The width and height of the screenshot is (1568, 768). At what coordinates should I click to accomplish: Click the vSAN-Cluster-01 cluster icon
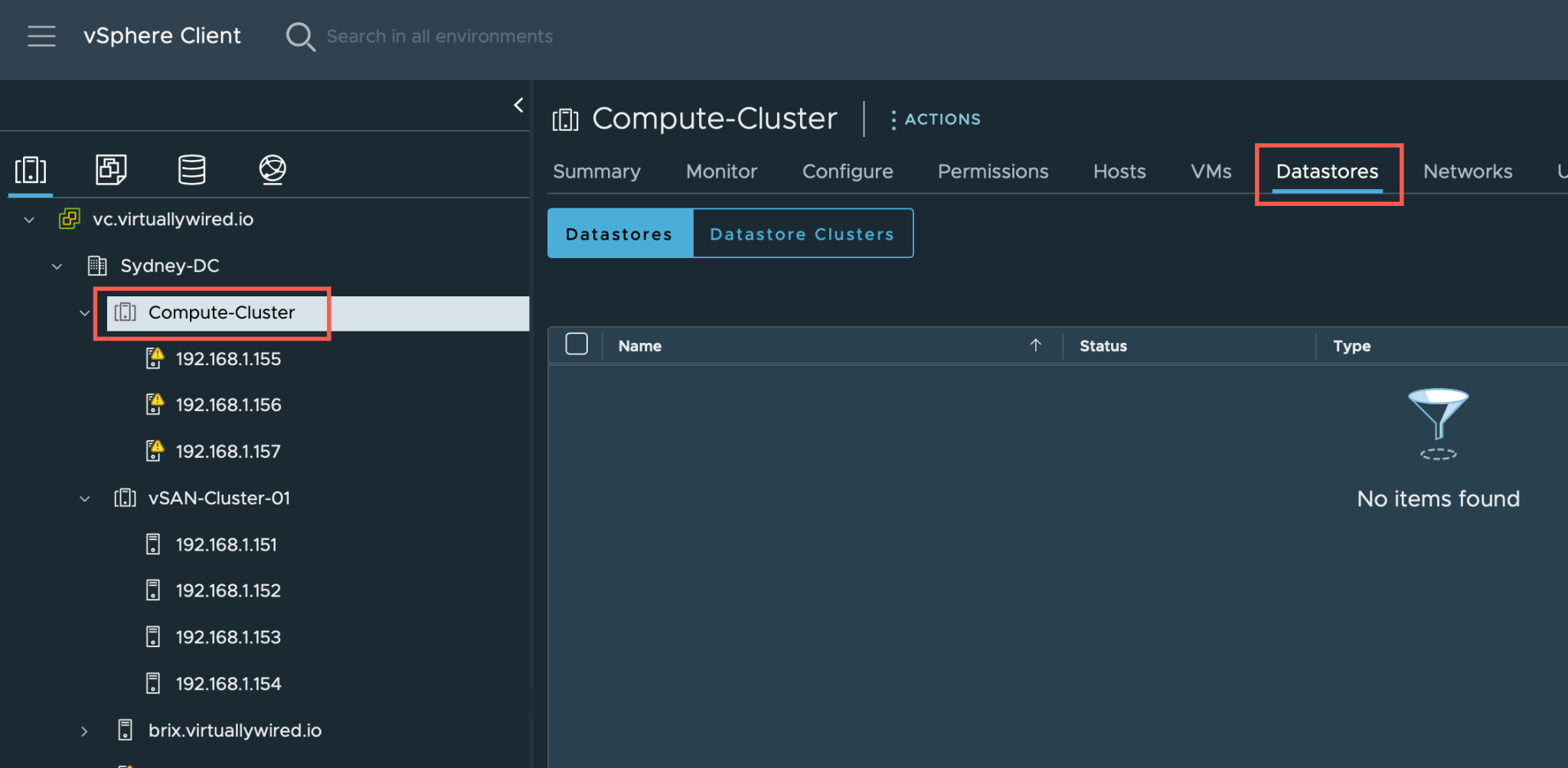click(x=125, y=498)
